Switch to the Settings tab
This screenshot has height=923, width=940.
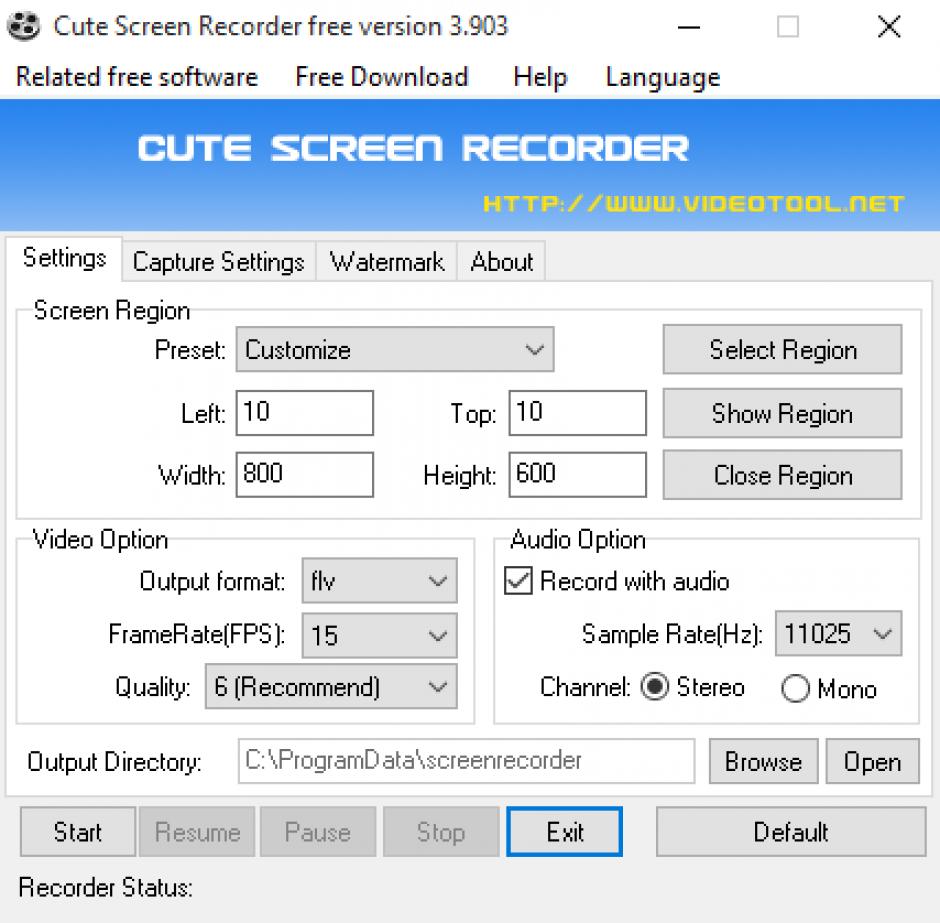[65, 258]
